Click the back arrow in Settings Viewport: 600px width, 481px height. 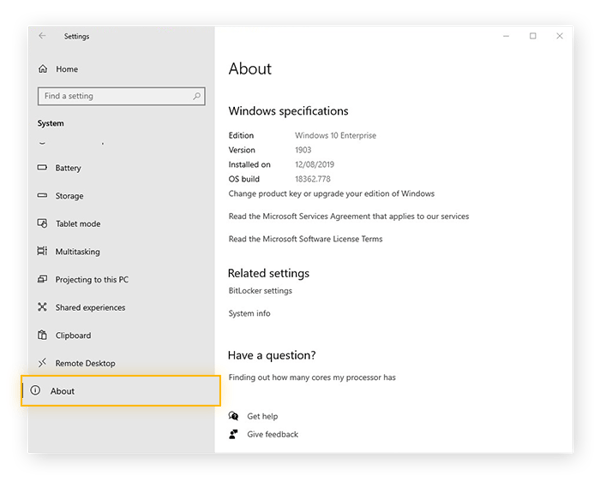coord(42,36)
